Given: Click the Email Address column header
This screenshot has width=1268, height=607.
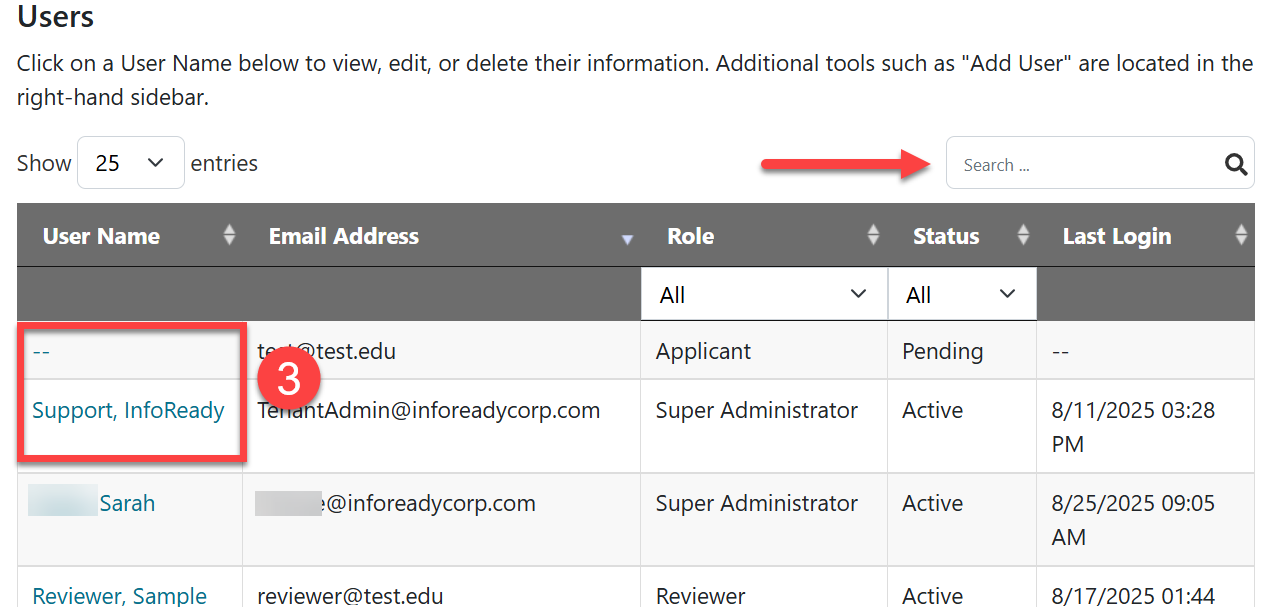Looking at the screenshot, I should coord(442,236).
